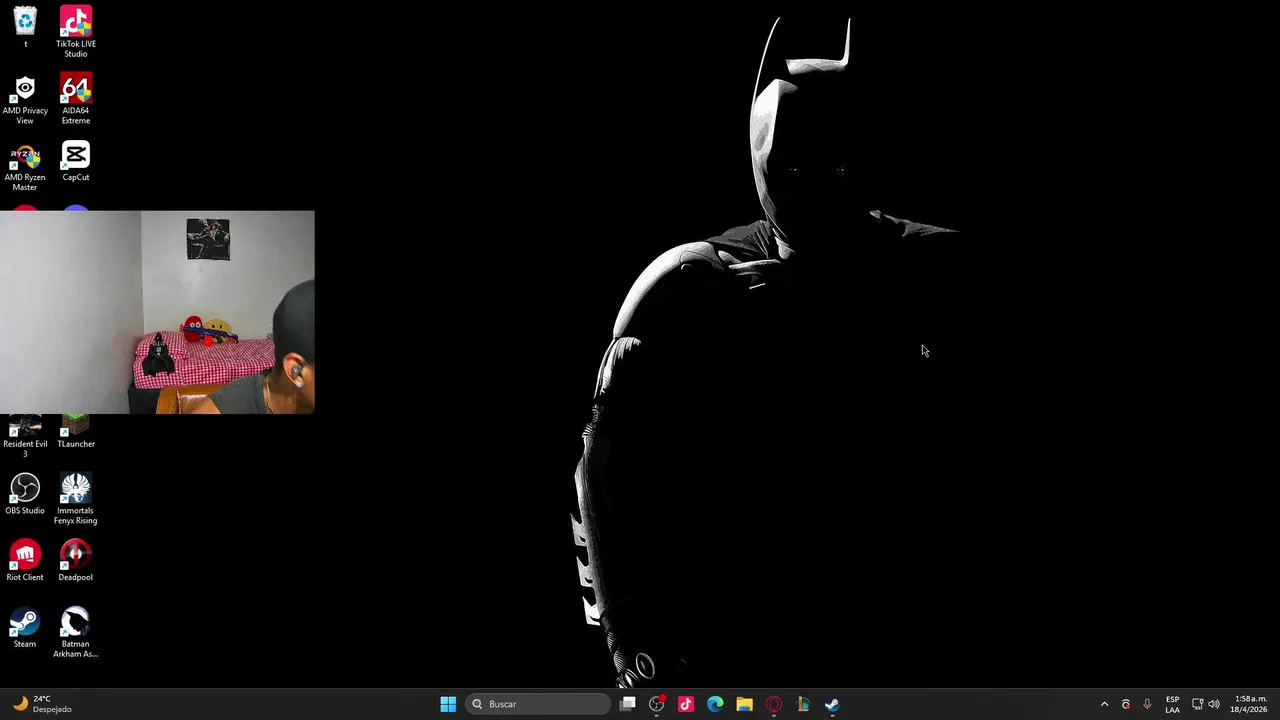This screenshot has height=720, width=1280.
Task: Select the Deadpool desktop shortcut
Action: (76, 561)
